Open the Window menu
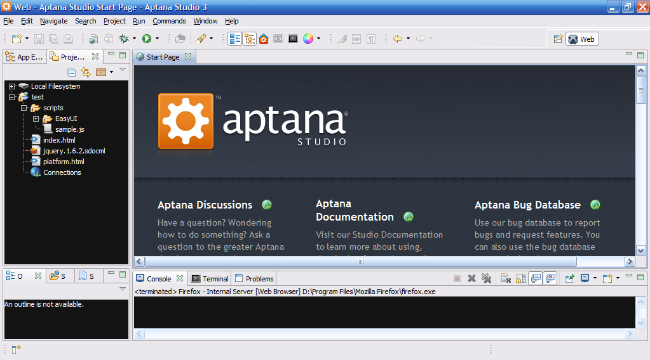This screenshot has width=650, height=360. [x=205, y=21]
